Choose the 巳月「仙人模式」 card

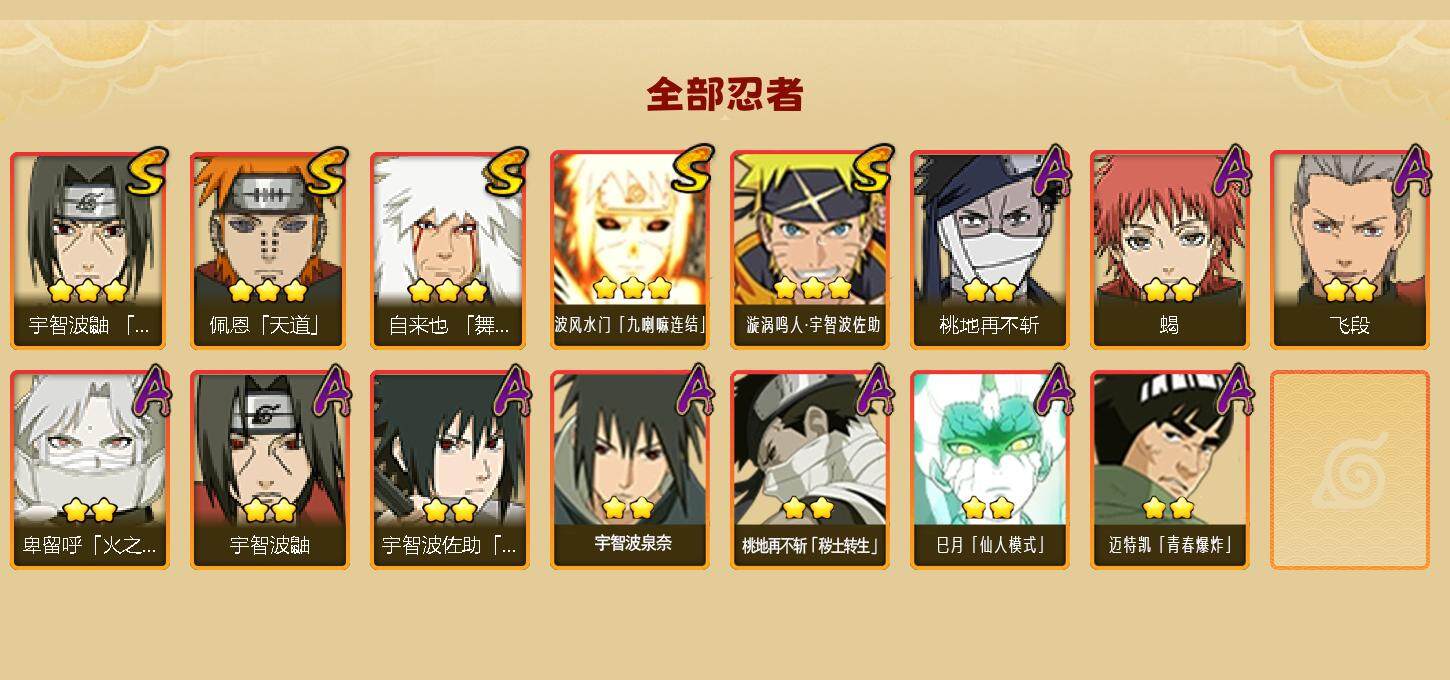pos(989,470)
